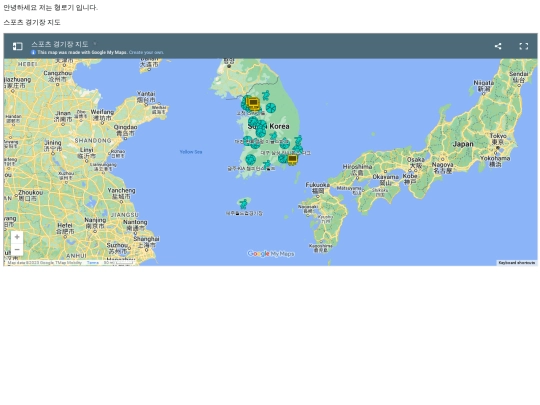Select the Jeju island stadium marker
540x405 pixels.
[x=244, y=204]
